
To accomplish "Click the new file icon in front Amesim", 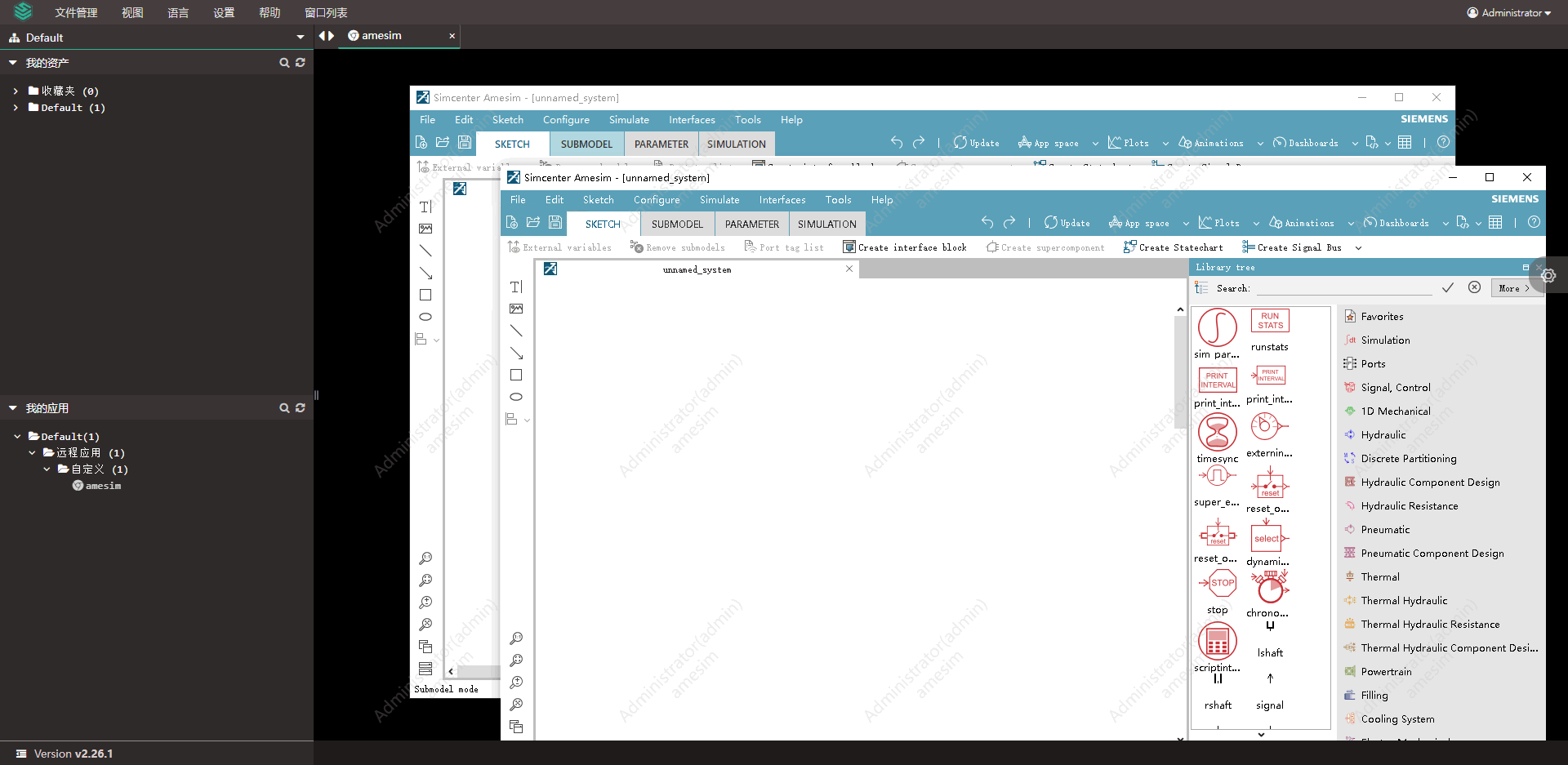I will pyautogui.click(x=512, y=222).
